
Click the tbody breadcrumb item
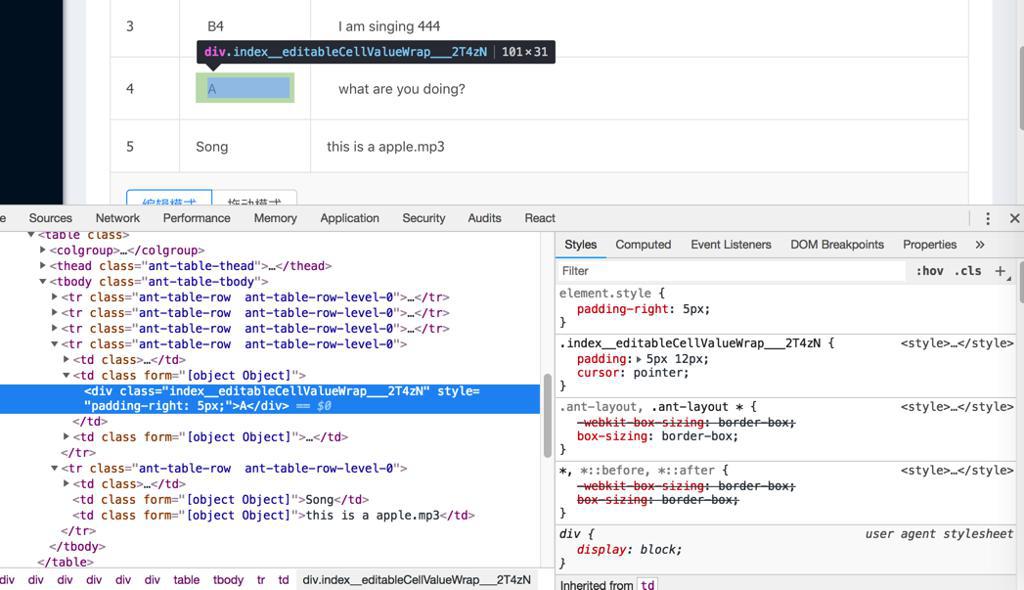[x=228, y=580]
